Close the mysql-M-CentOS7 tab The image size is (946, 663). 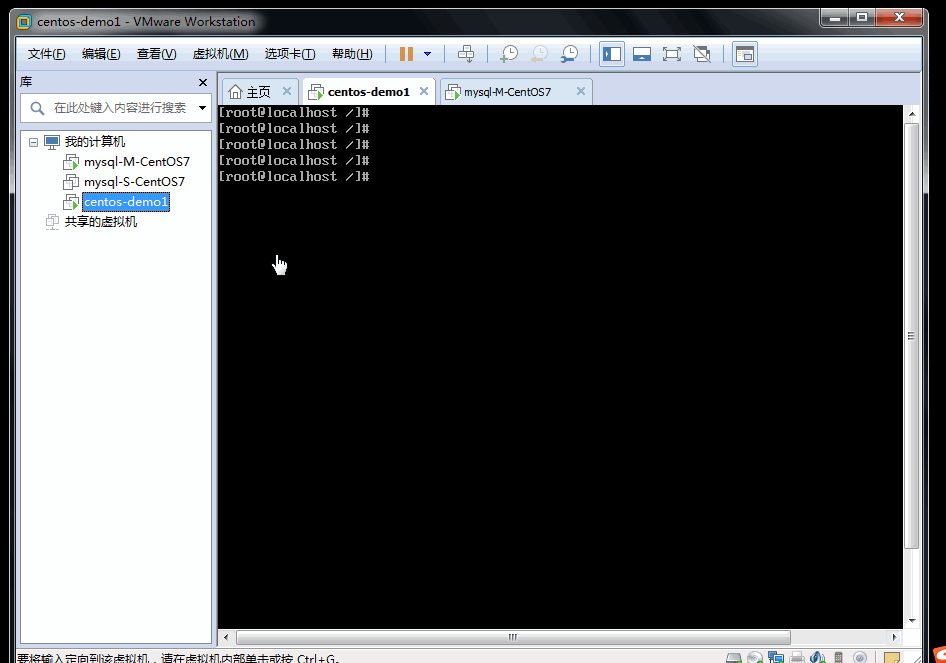[x=581, y=91]
